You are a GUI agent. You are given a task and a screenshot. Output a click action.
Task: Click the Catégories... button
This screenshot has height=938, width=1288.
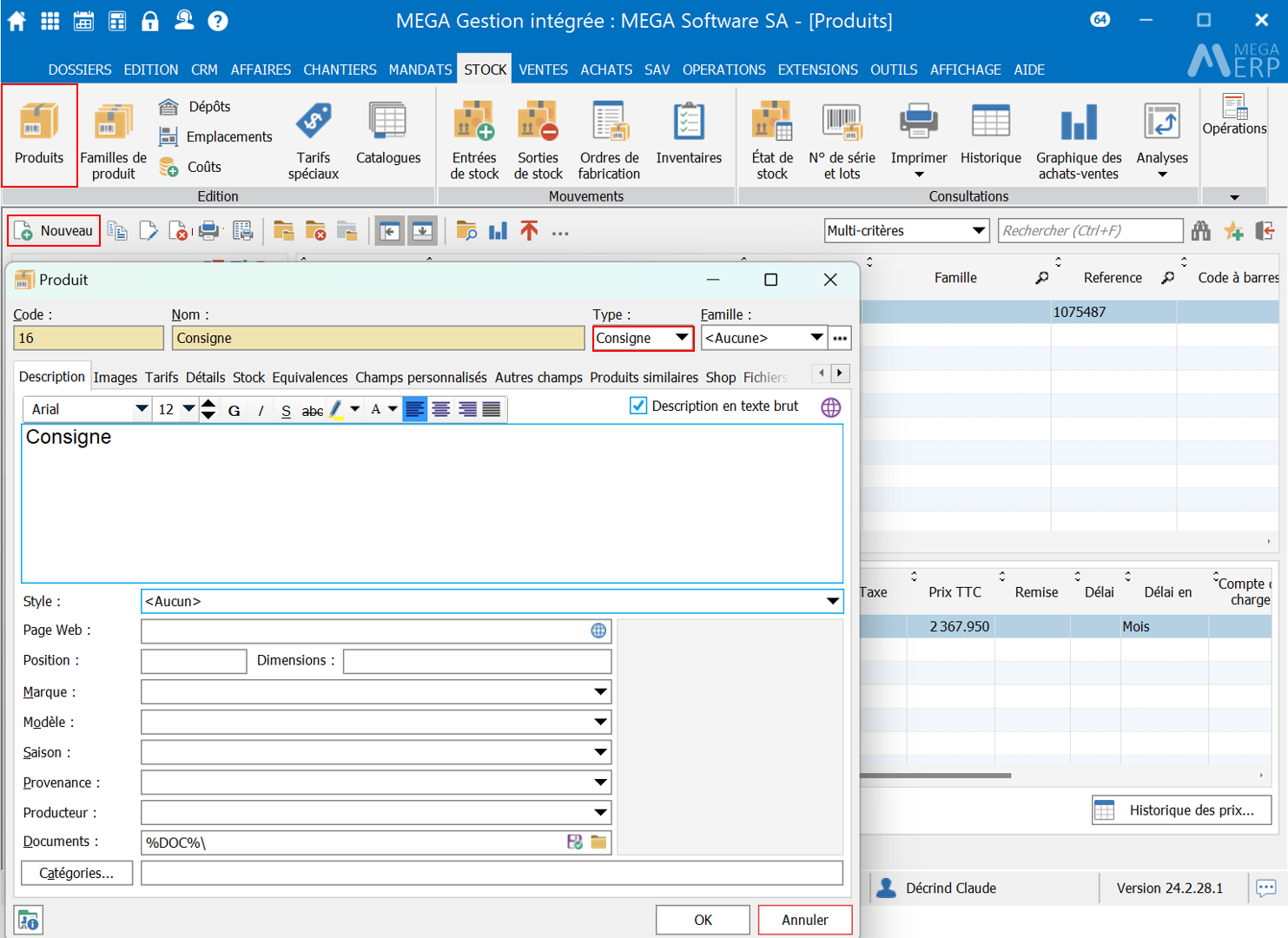tap(76, 873)
